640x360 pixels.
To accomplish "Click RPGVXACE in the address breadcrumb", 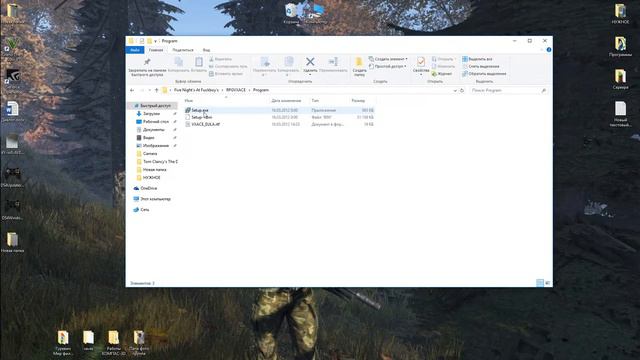I will [x=236, y=90].
